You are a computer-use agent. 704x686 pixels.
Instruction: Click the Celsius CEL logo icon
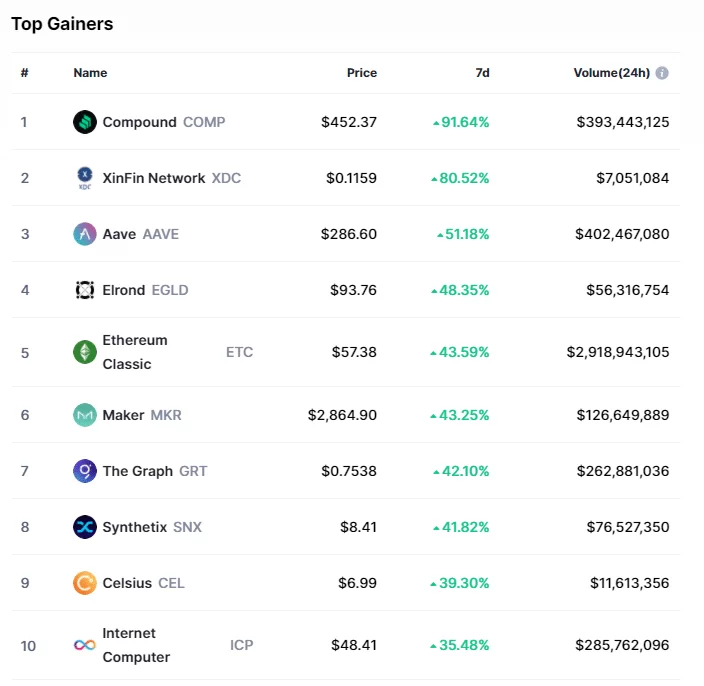pos(85,583)
